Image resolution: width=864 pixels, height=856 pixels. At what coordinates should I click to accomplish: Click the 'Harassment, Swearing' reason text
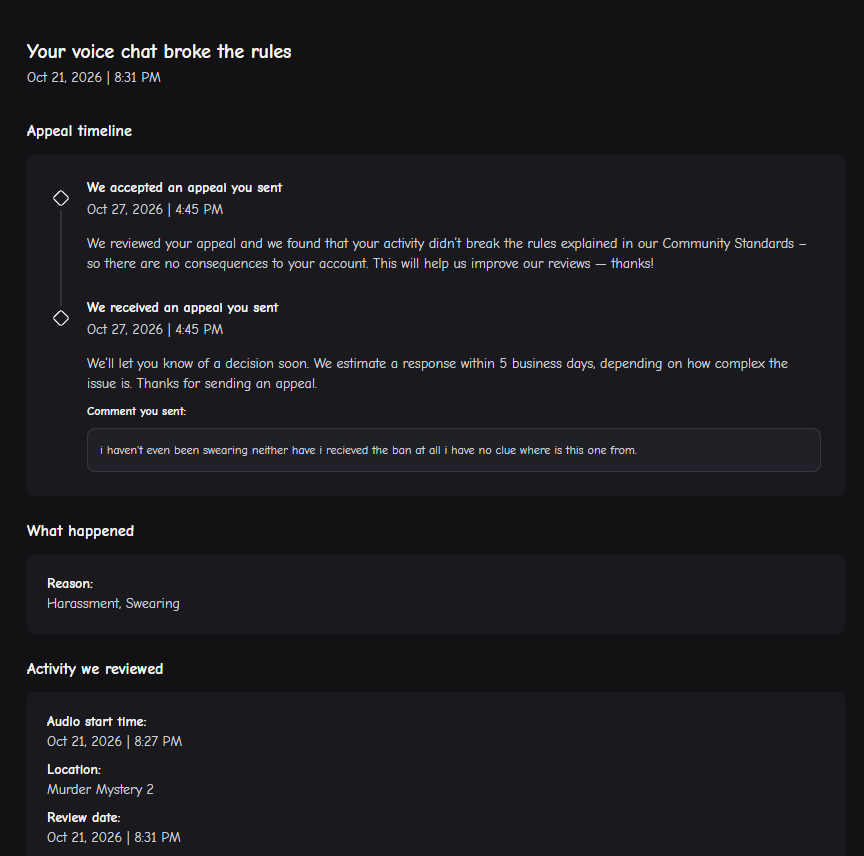[x=113, y=604]
